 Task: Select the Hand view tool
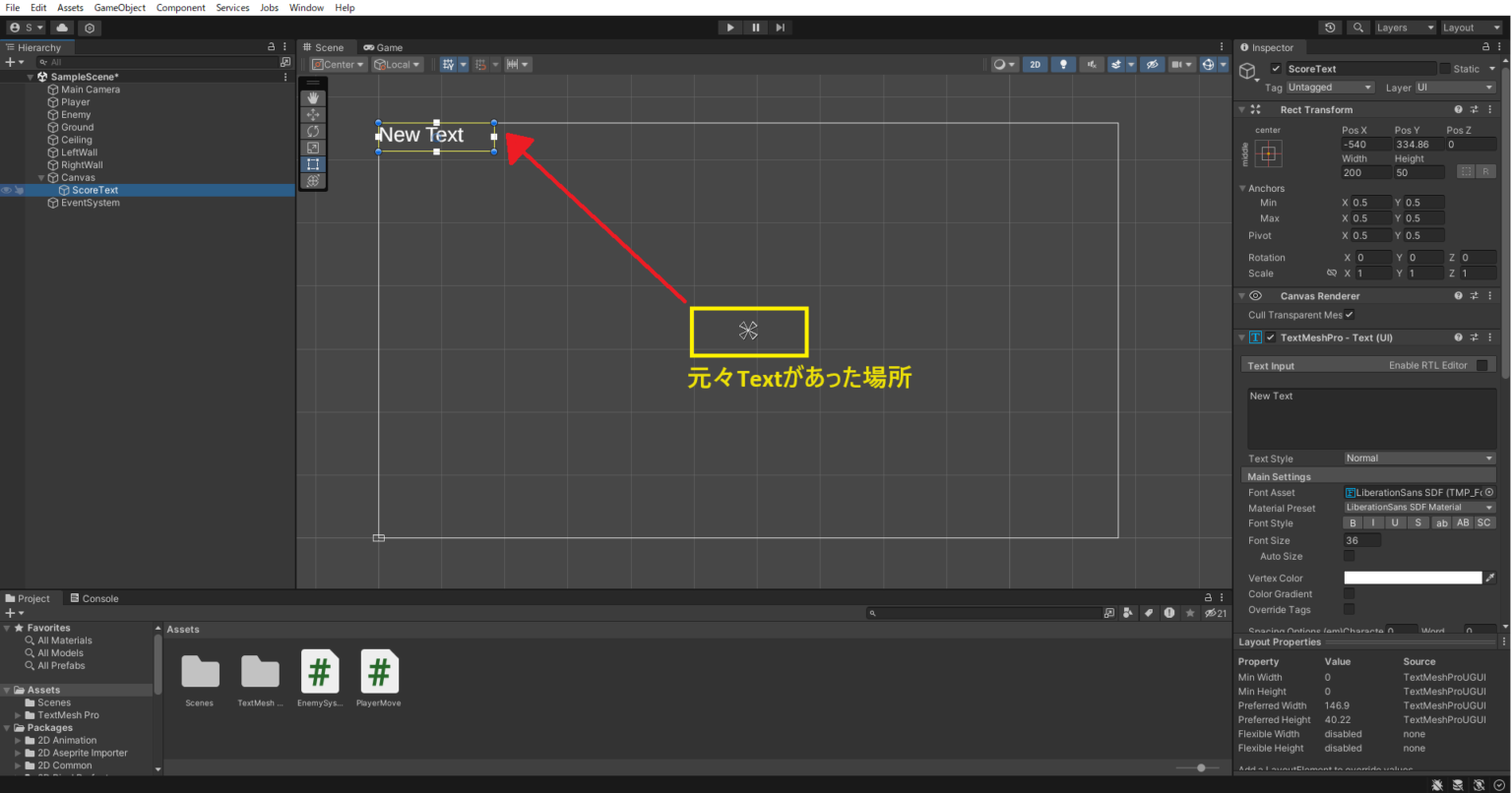tap(313, 96)
